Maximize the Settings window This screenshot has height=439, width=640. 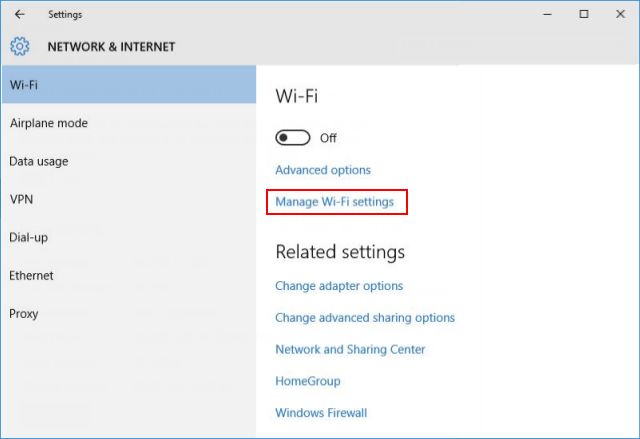click(x=584, y=15)
